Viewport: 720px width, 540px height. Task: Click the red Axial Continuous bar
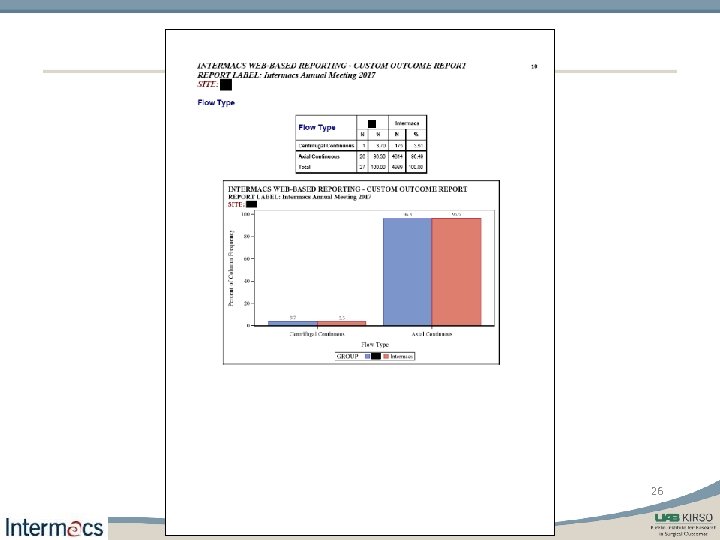456,272
